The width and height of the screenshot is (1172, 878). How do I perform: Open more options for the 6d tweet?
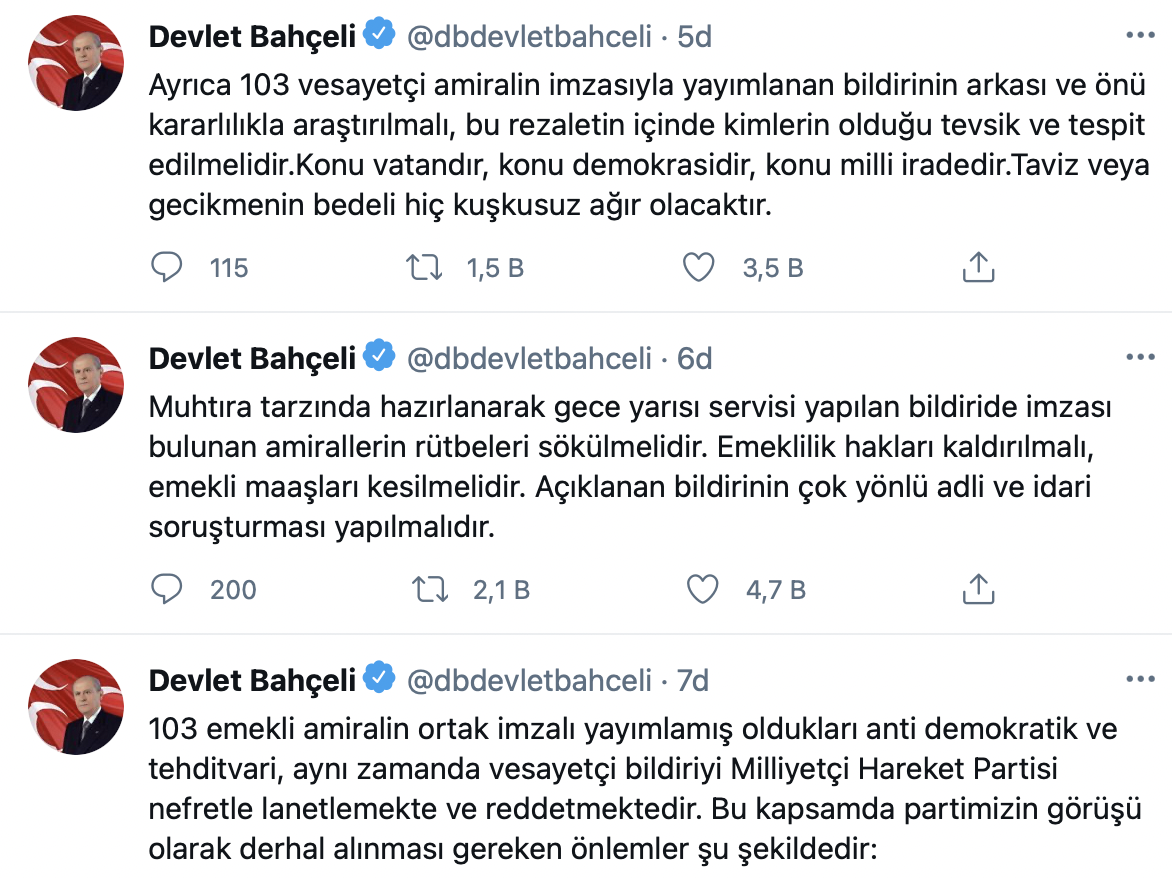point(1140,358)
